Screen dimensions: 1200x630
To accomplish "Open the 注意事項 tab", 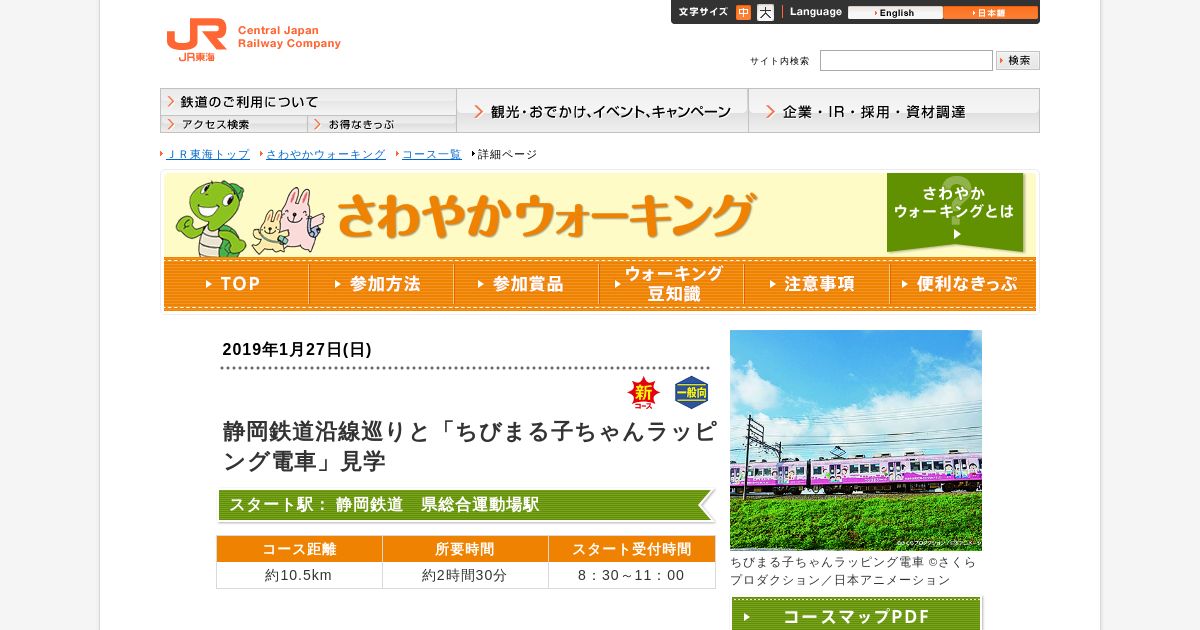I will (x=816, y=284).
